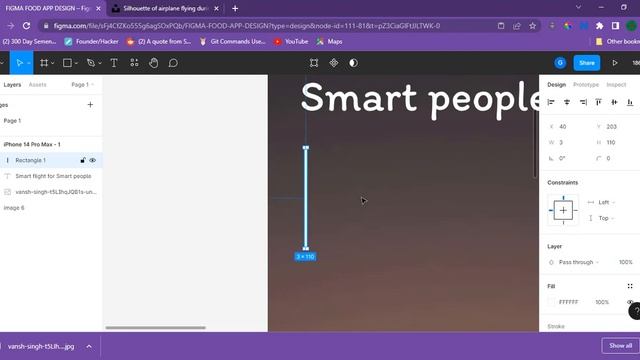Click the canvas horizontal scrollbar

(x=156, y=327)
